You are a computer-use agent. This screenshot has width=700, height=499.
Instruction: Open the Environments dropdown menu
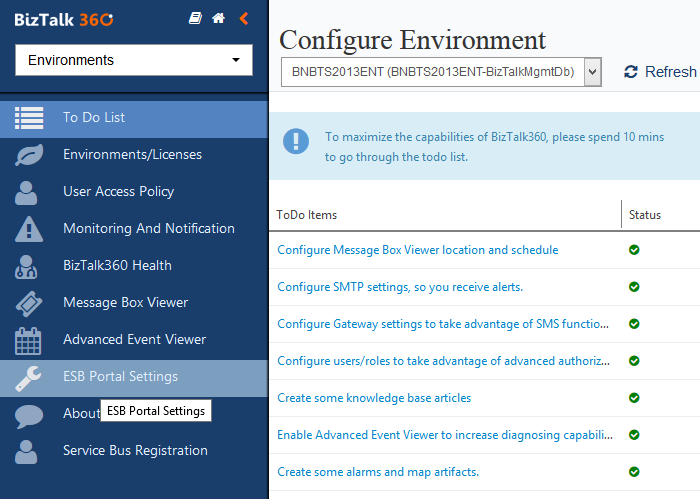[x=133, y=60]
